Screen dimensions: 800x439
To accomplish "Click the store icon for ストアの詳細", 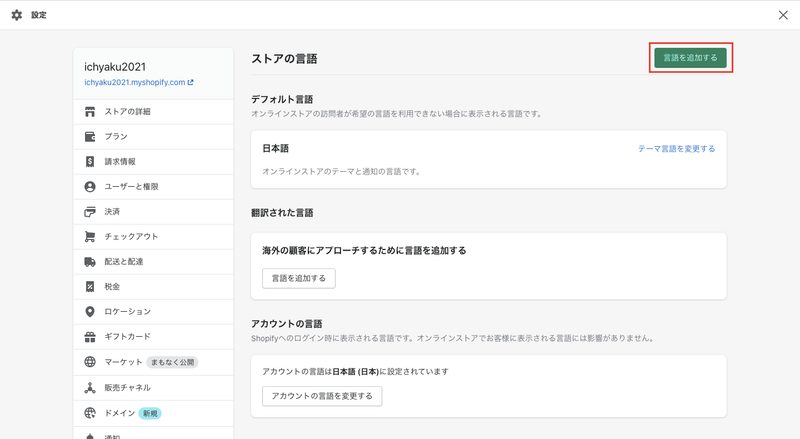I will [x=90, y=111].
